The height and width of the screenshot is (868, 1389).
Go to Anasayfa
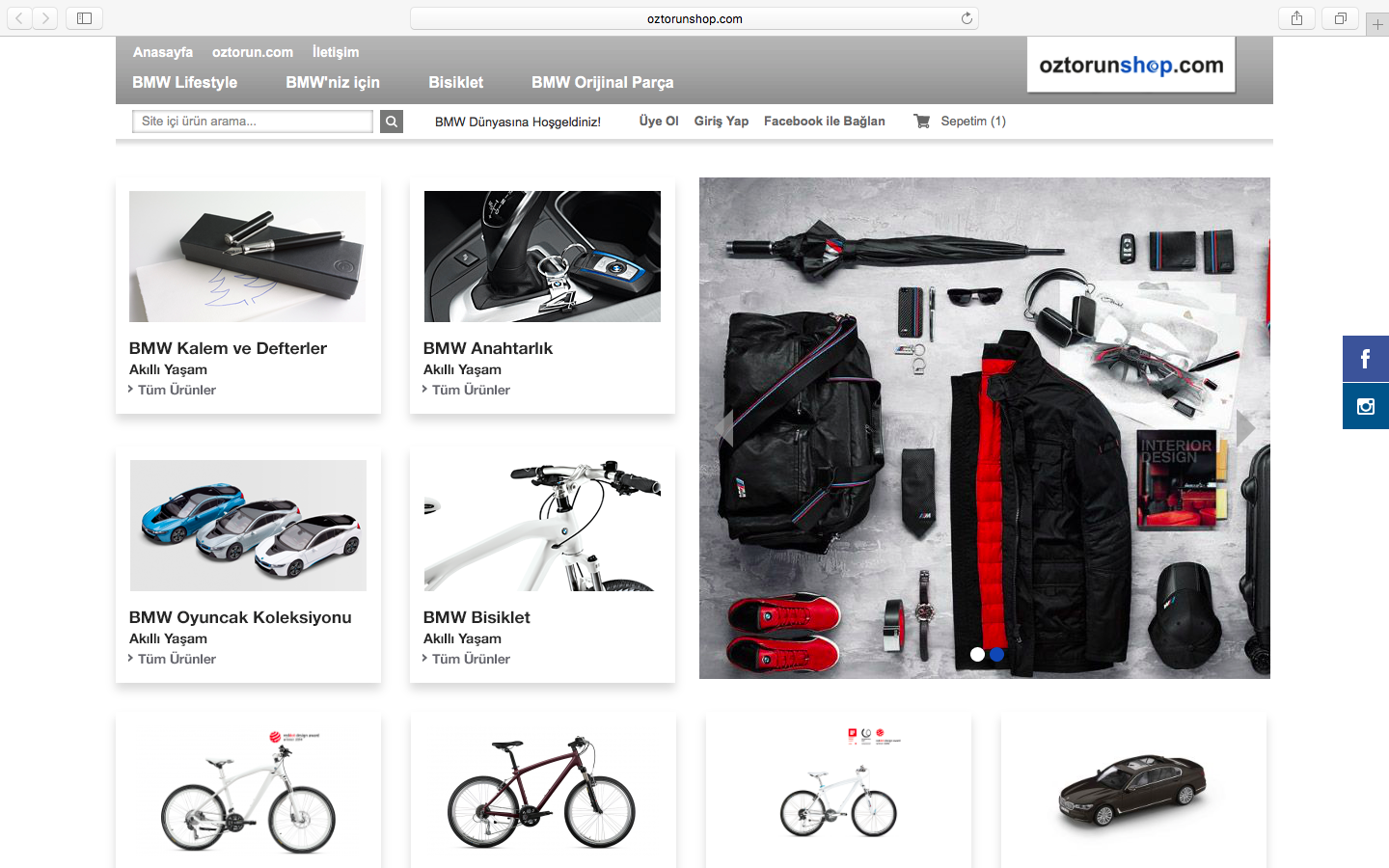coord(163,52)
